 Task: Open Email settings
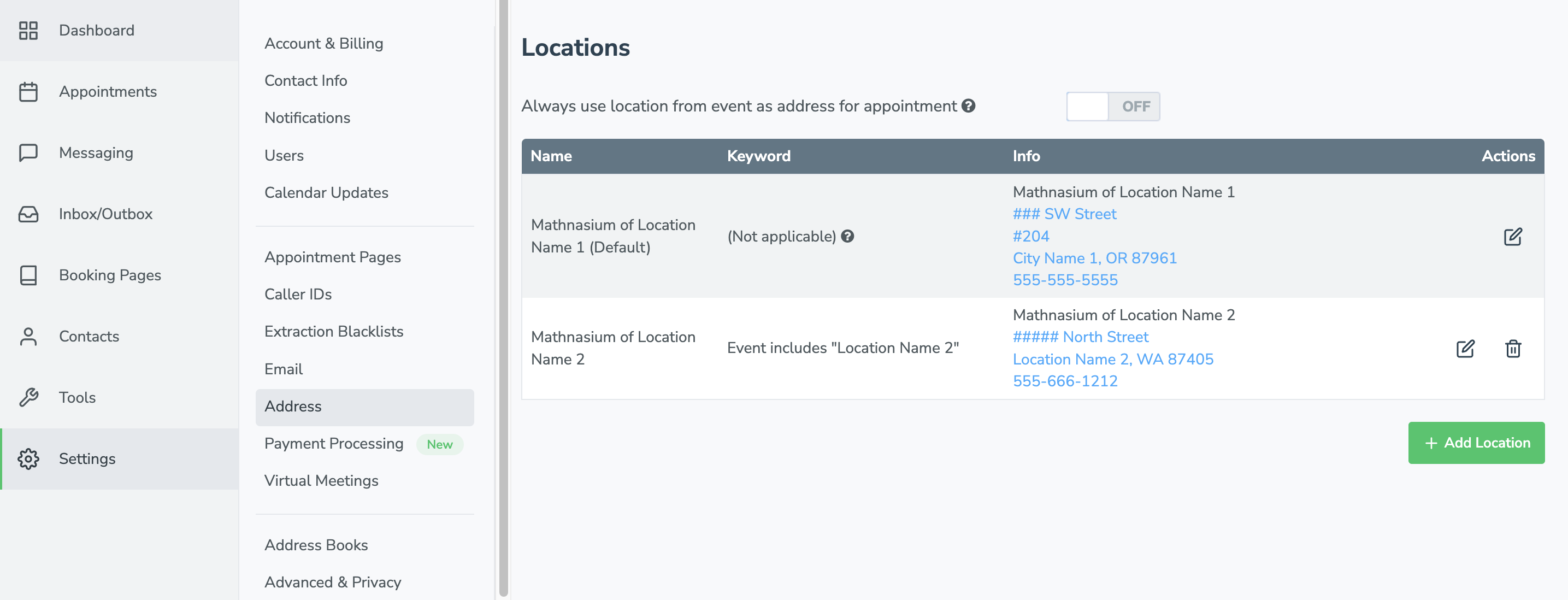click(283, 369)
